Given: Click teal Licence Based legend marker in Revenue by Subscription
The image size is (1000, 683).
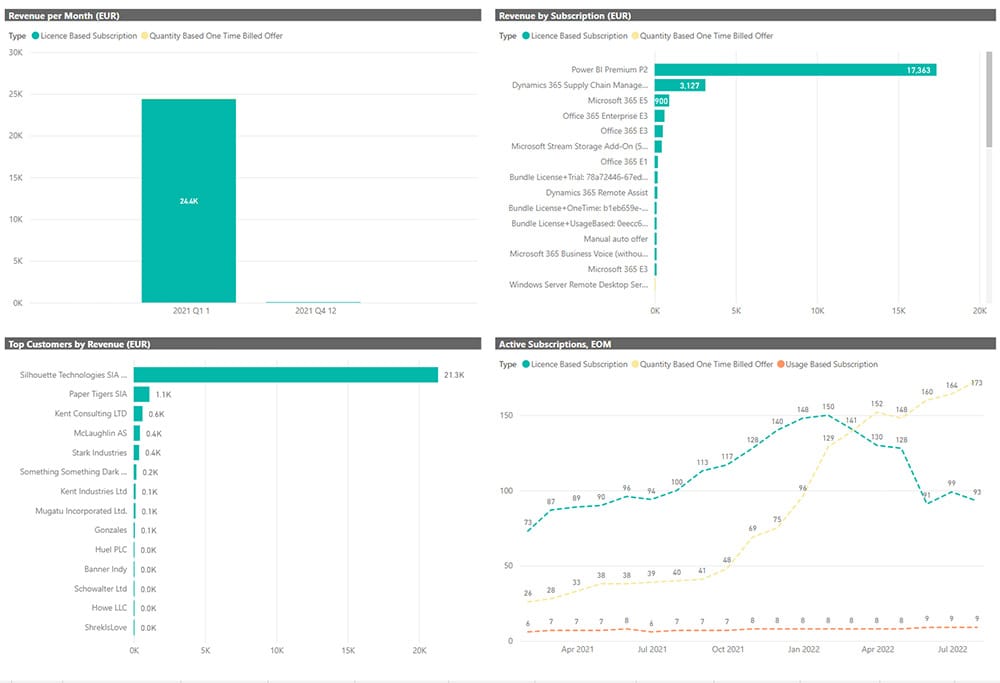Looking at the screenshot, I should [526, 36].
